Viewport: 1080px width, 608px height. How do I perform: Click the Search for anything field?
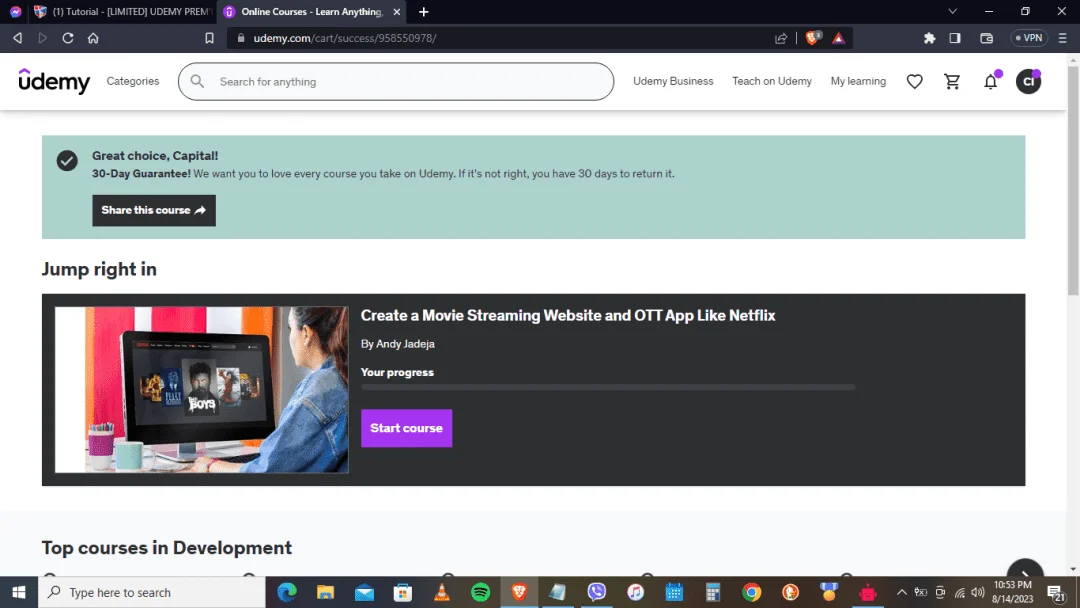point(396,81)
